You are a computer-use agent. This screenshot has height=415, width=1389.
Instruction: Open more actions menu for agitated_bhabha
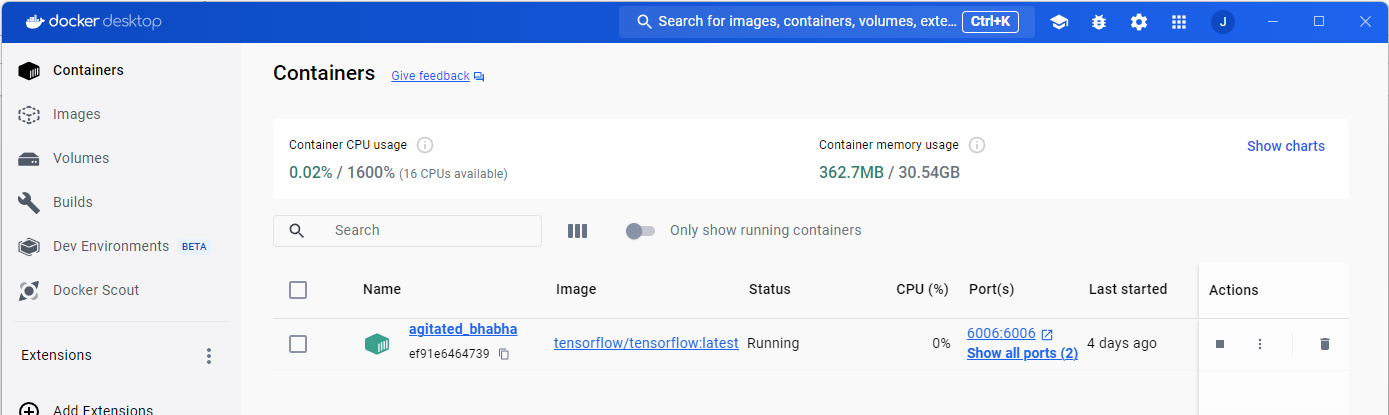coord(1260,344)
